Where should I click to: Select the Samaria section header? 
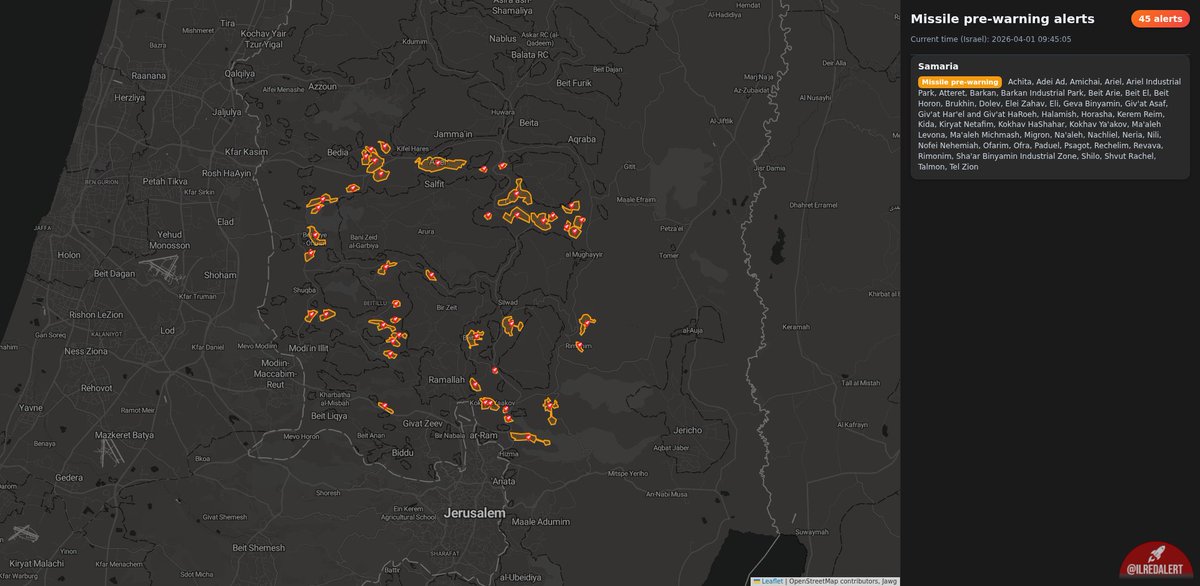coord(939,66)
